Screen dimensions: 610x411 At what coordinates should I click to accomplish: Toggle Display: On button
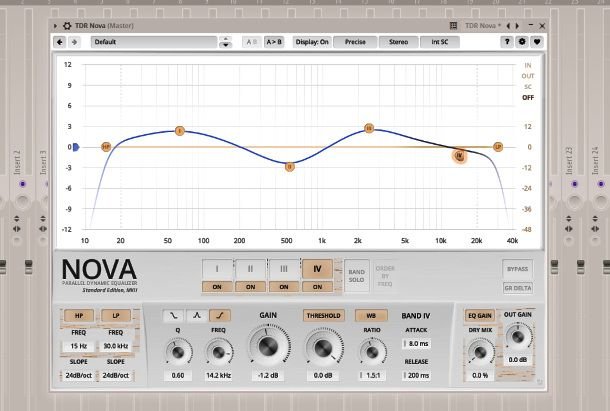[x=312, y=42]
